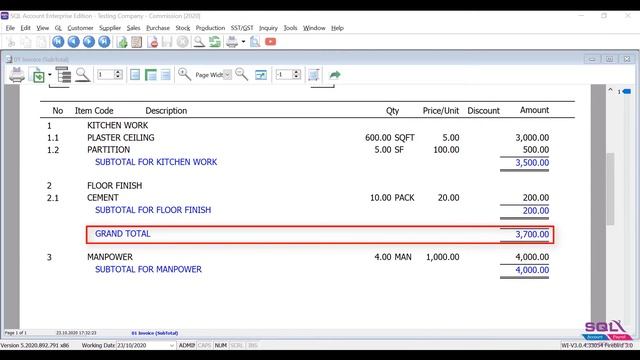Click the scroll-up arrow of preview pane
The height and width of the screenshot is (360, 640).
pos(611,90)
